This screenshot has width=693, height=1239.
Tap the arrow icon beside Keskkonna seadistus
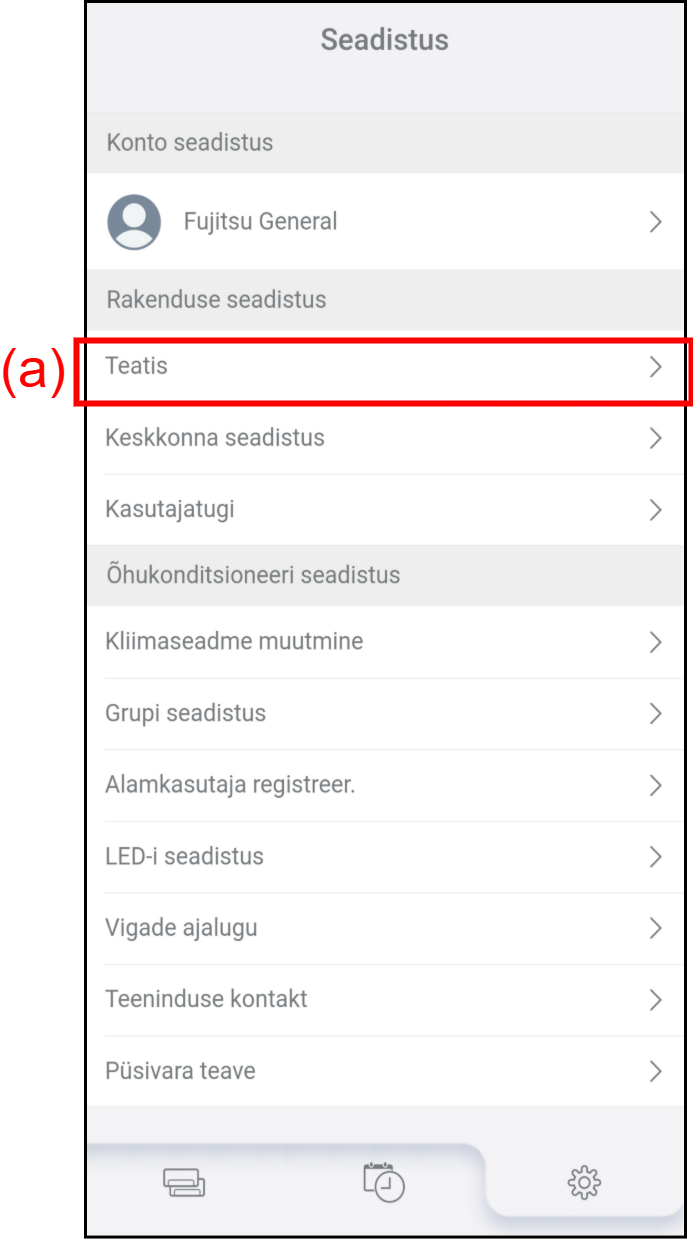click(656, 438)
